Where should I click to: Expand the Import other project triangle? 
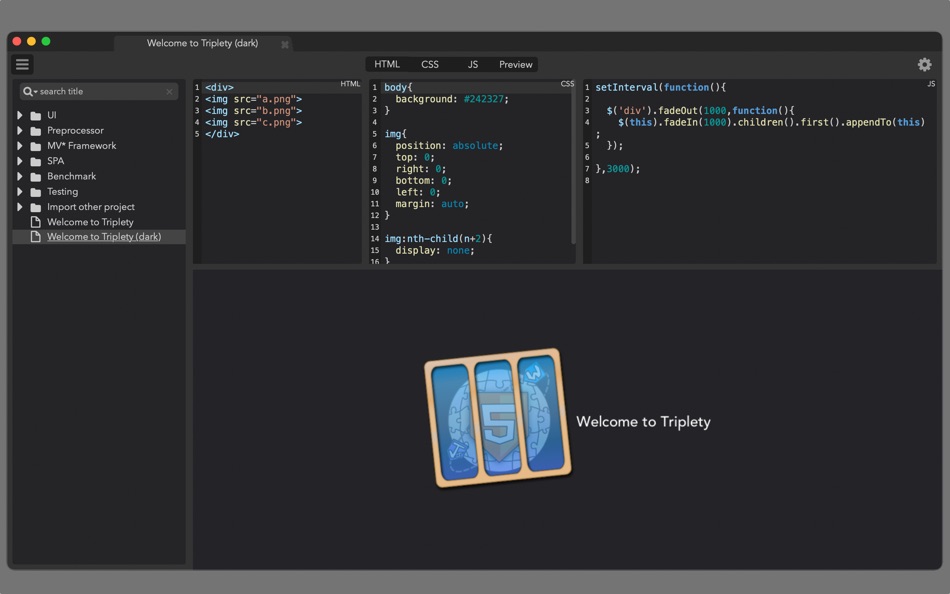20,207
